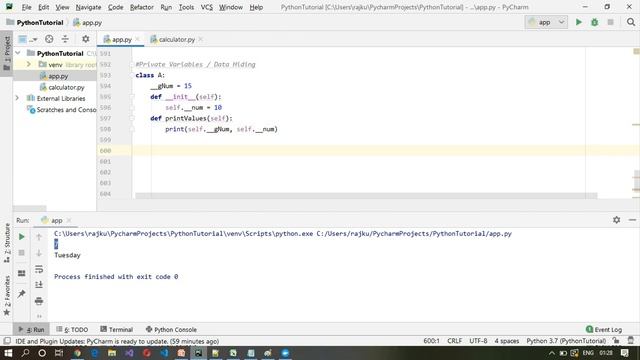Restore layout icon in Run panel
Screen dimensions: 640x360
pos(22,273)
